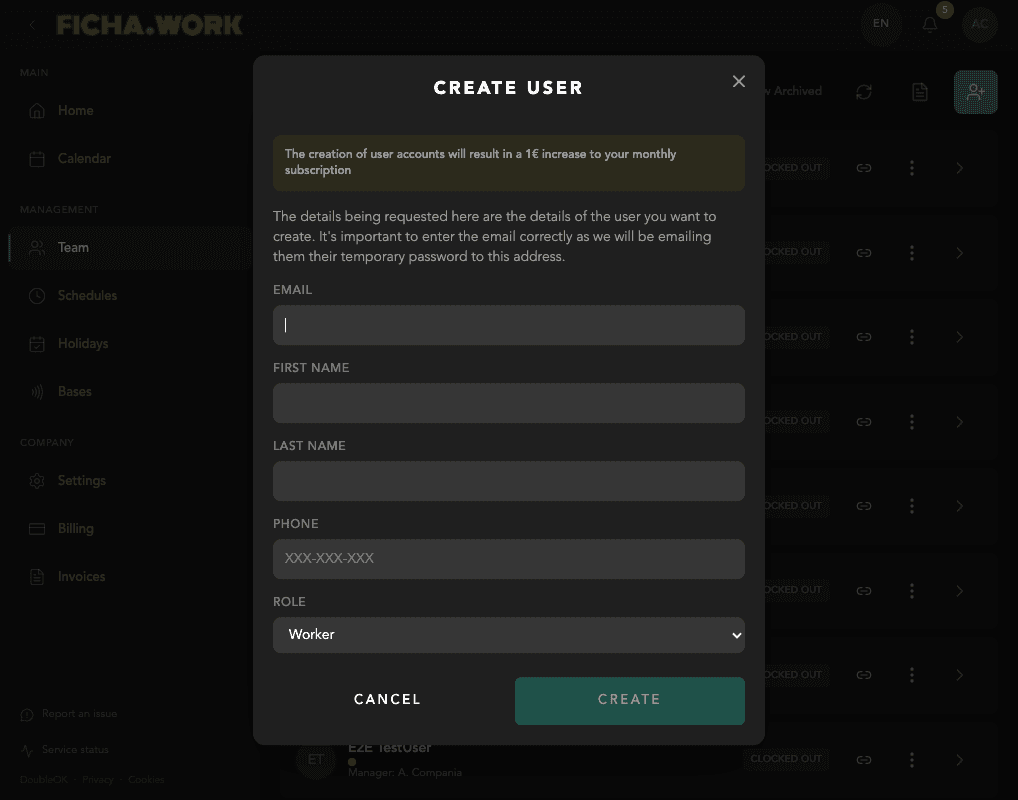This screenshot has width=1018, height=800.
Task: Open the AC account avatar
Action: point(980,24)
